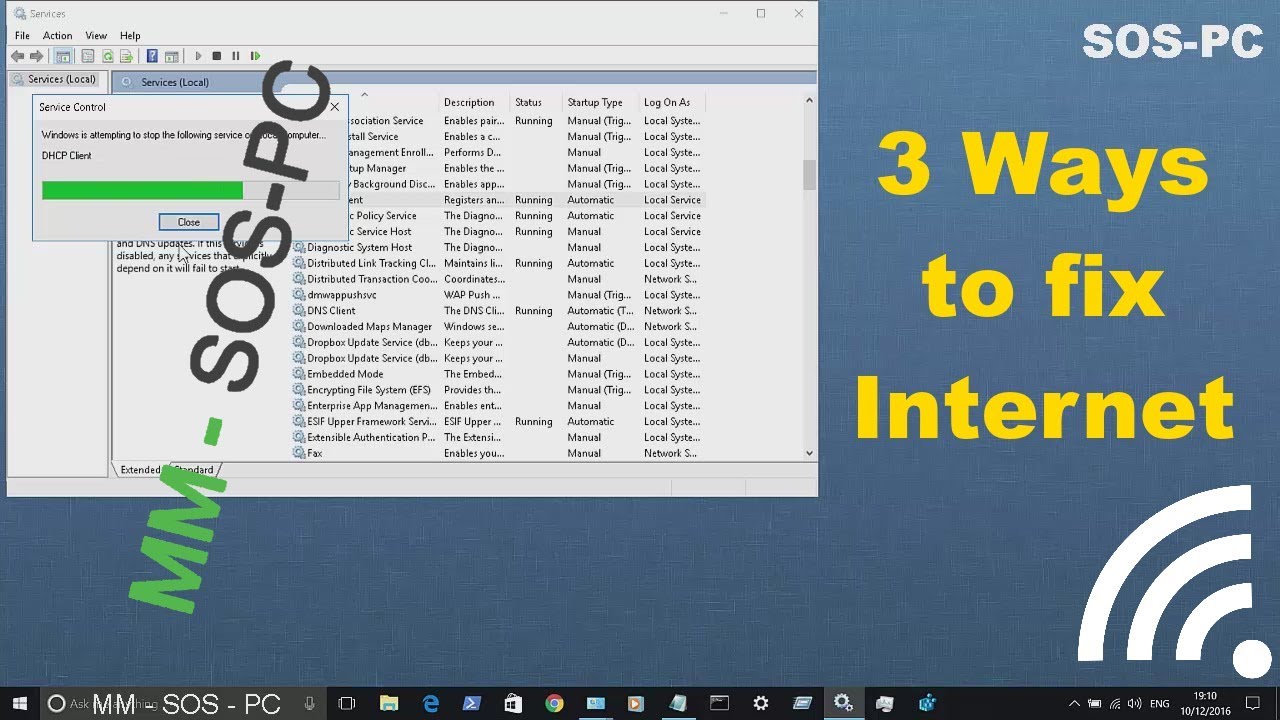Open Command Prompt from the taskbar
The image size is (1280, 720).
[x=719, y=703]
